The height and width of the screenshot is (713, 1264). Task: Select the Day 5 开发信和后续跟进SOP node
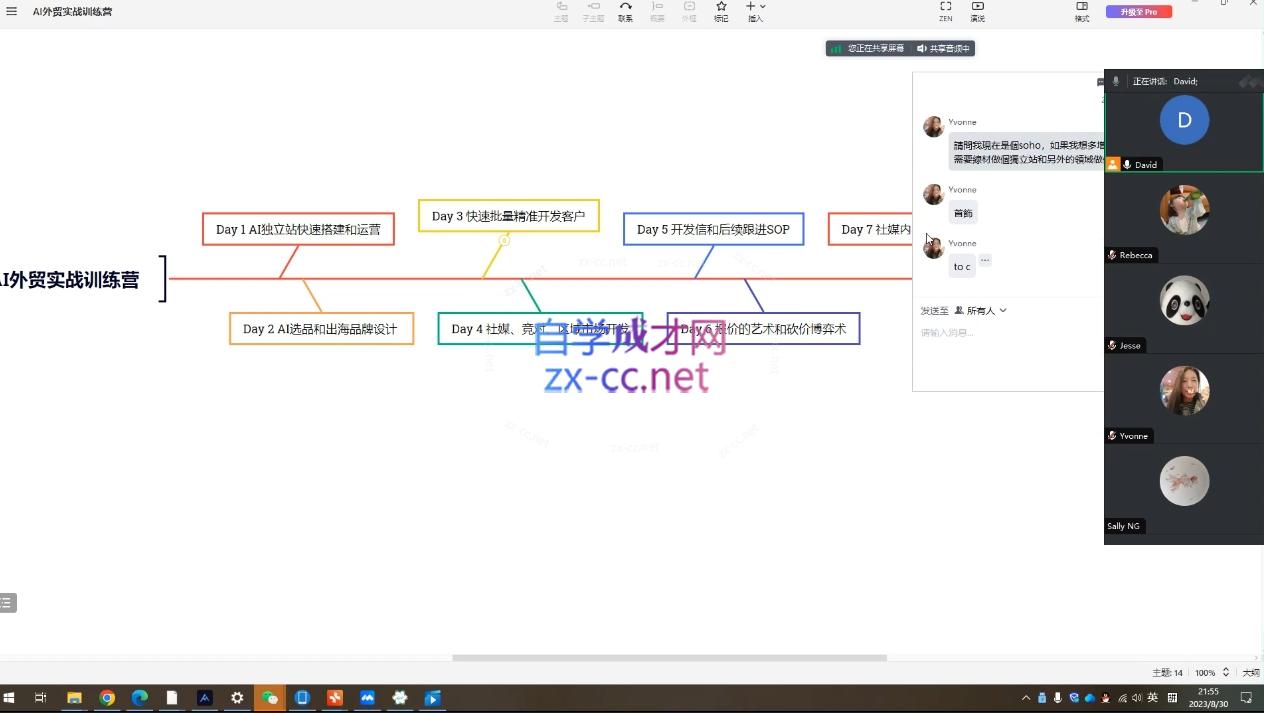(713, 229)
